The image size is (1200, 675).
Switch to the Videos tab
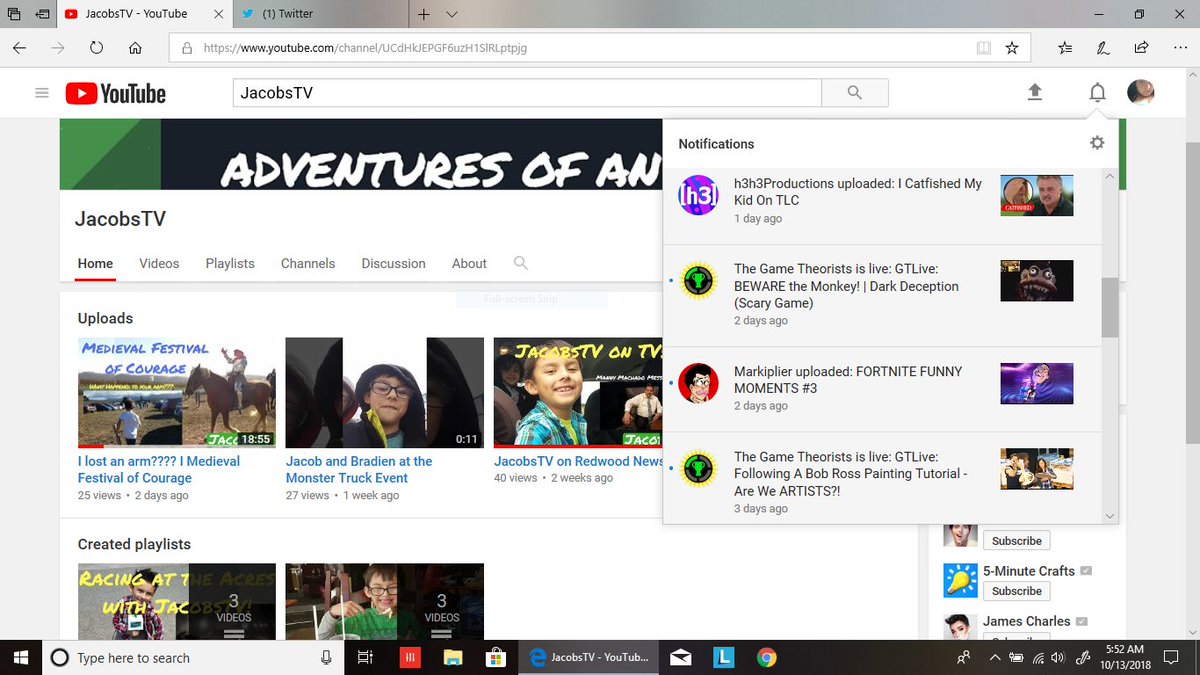tap(159, 263)
